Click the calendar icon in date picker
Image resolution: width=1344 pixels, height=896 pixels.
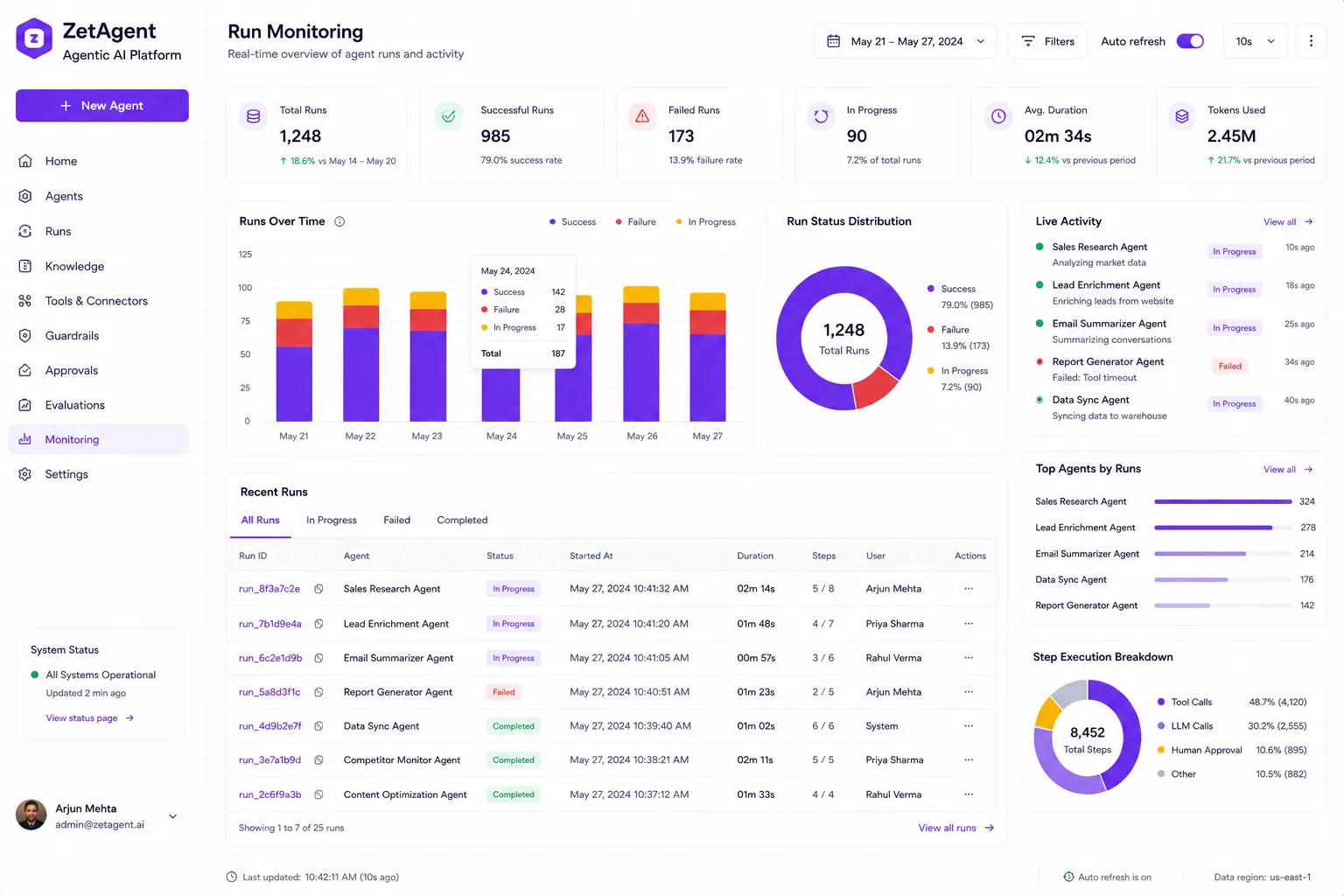(834, 41)
